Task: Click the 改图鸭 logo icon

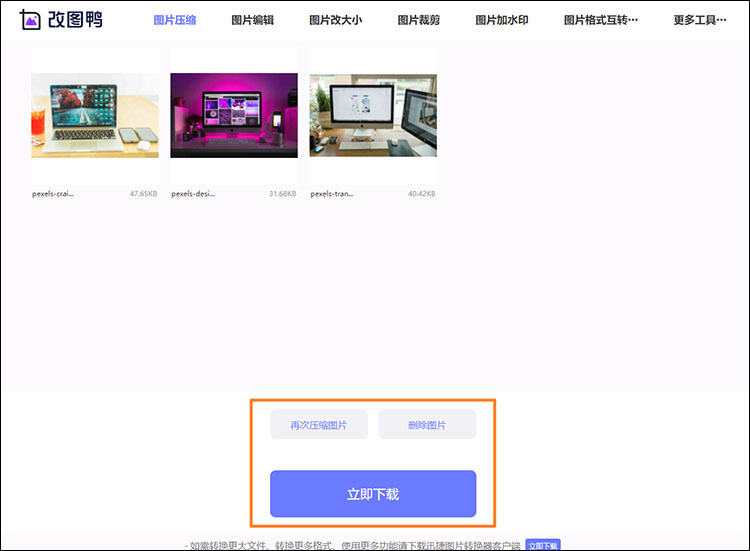Action: (30, 20)
